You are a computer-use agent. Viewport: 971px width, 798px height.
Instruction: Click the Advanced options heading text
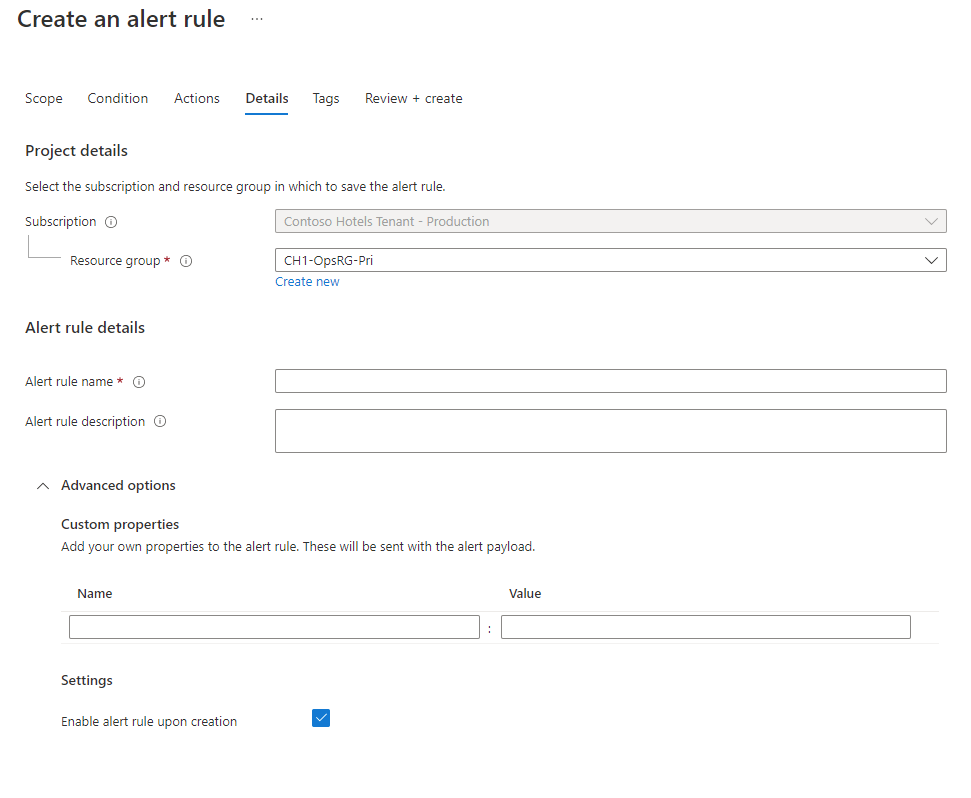pos(118,485)
